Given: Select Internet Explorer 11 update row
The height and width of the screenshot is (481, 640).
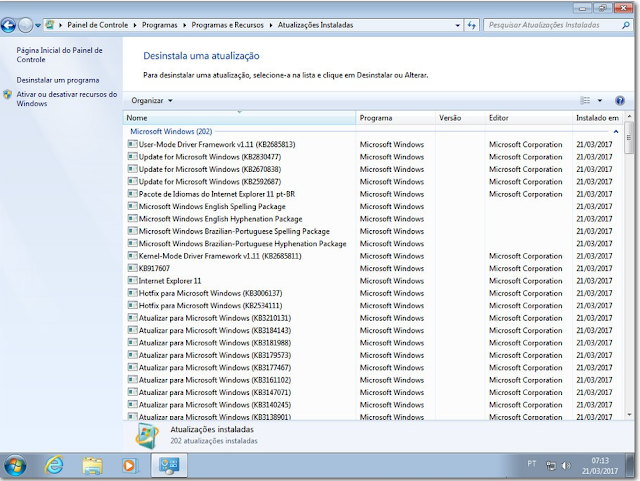Looking at the screenshot, I should tap(373, 281).
